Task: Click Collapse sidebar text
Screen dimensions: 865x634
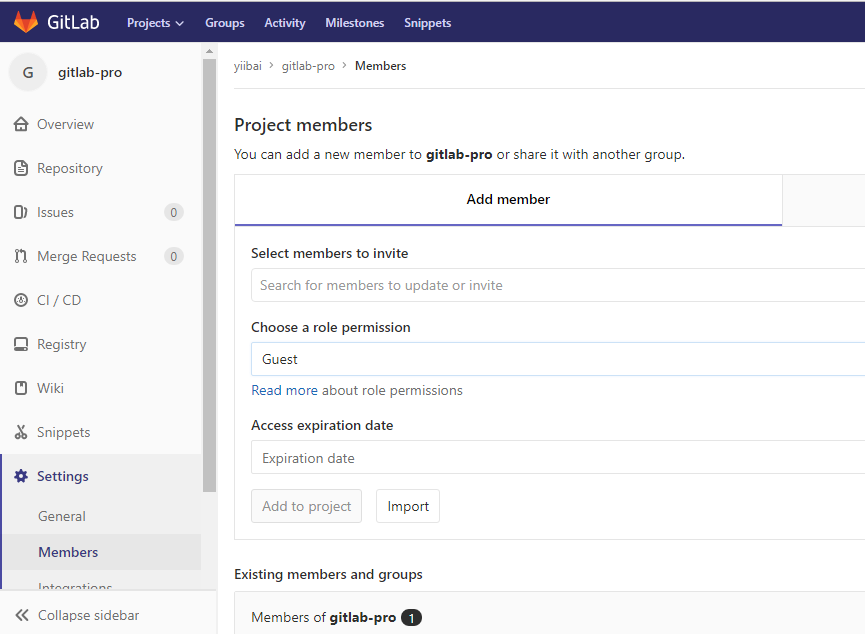Action: point(88,615)
